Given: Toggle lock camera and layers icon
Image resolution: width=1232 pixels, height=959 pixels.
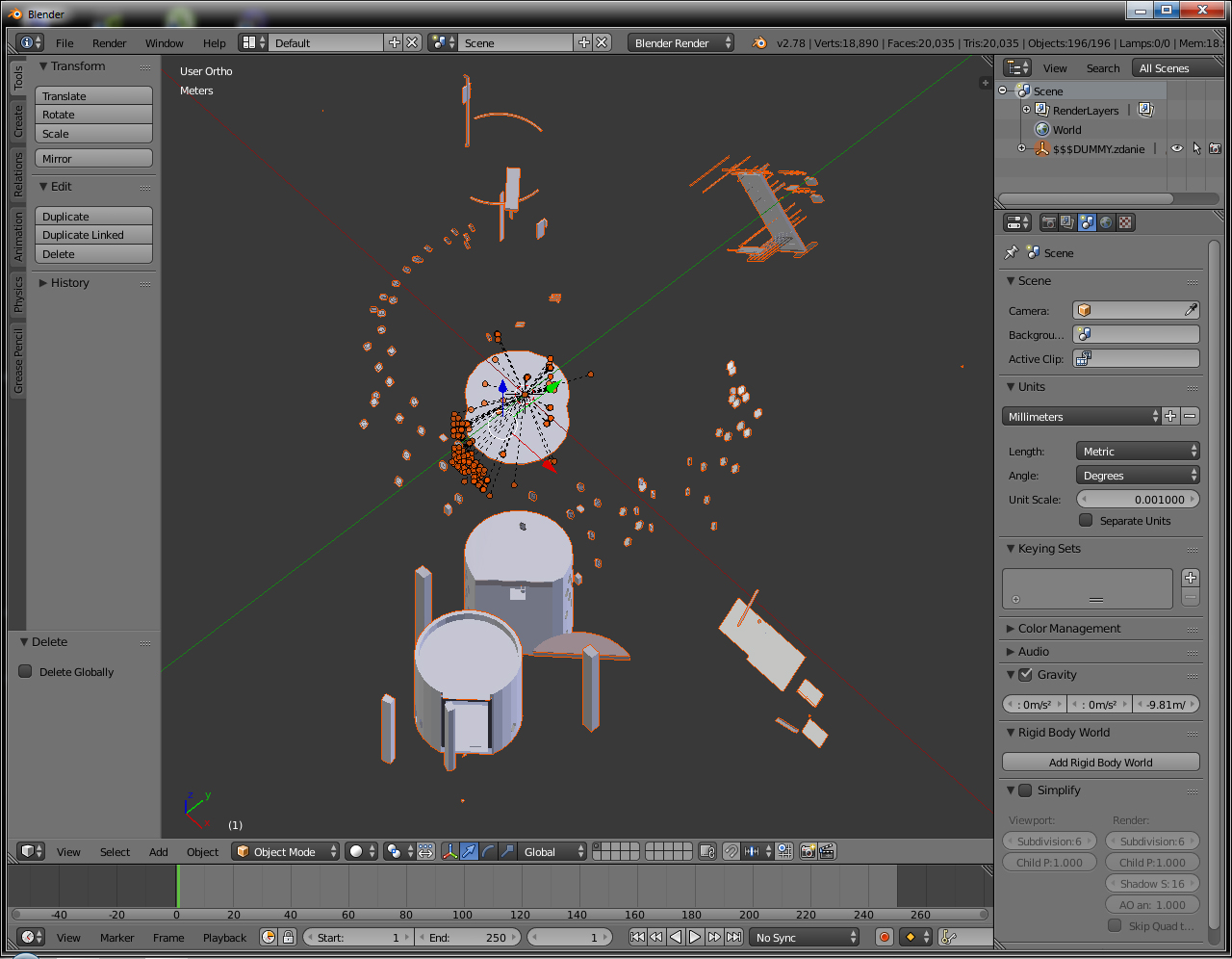Looking at the screenshot, I should point(706,851).
